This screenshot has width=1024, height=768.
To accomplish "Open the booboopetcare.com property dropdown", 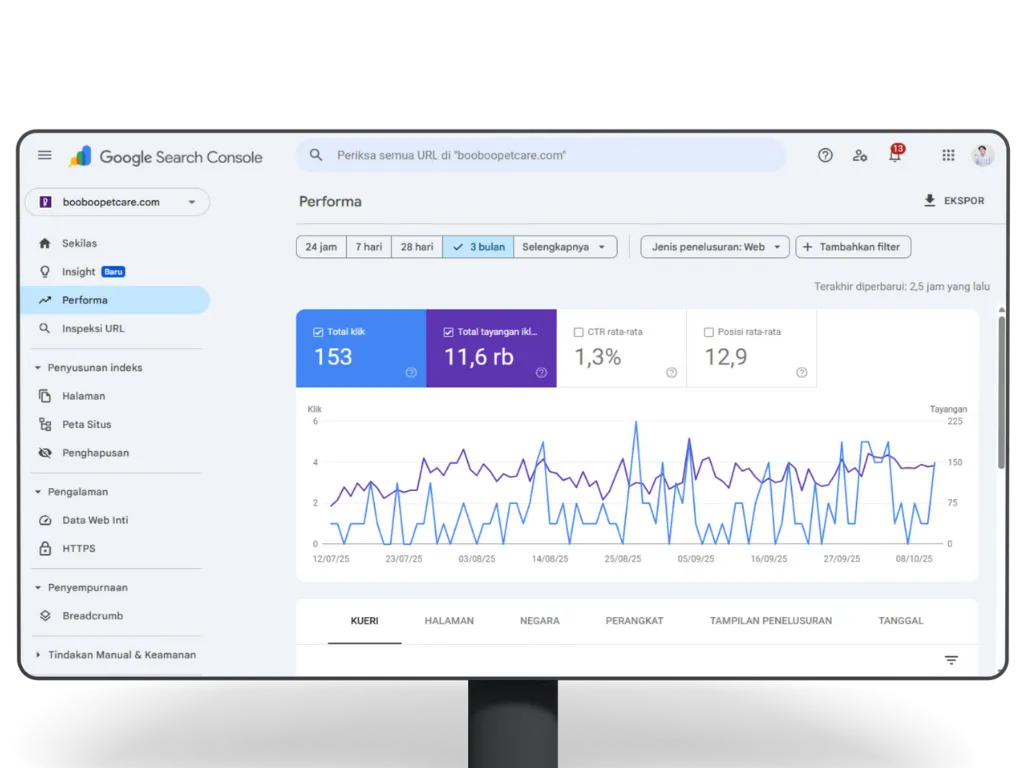I will click(x=117, y=202).
